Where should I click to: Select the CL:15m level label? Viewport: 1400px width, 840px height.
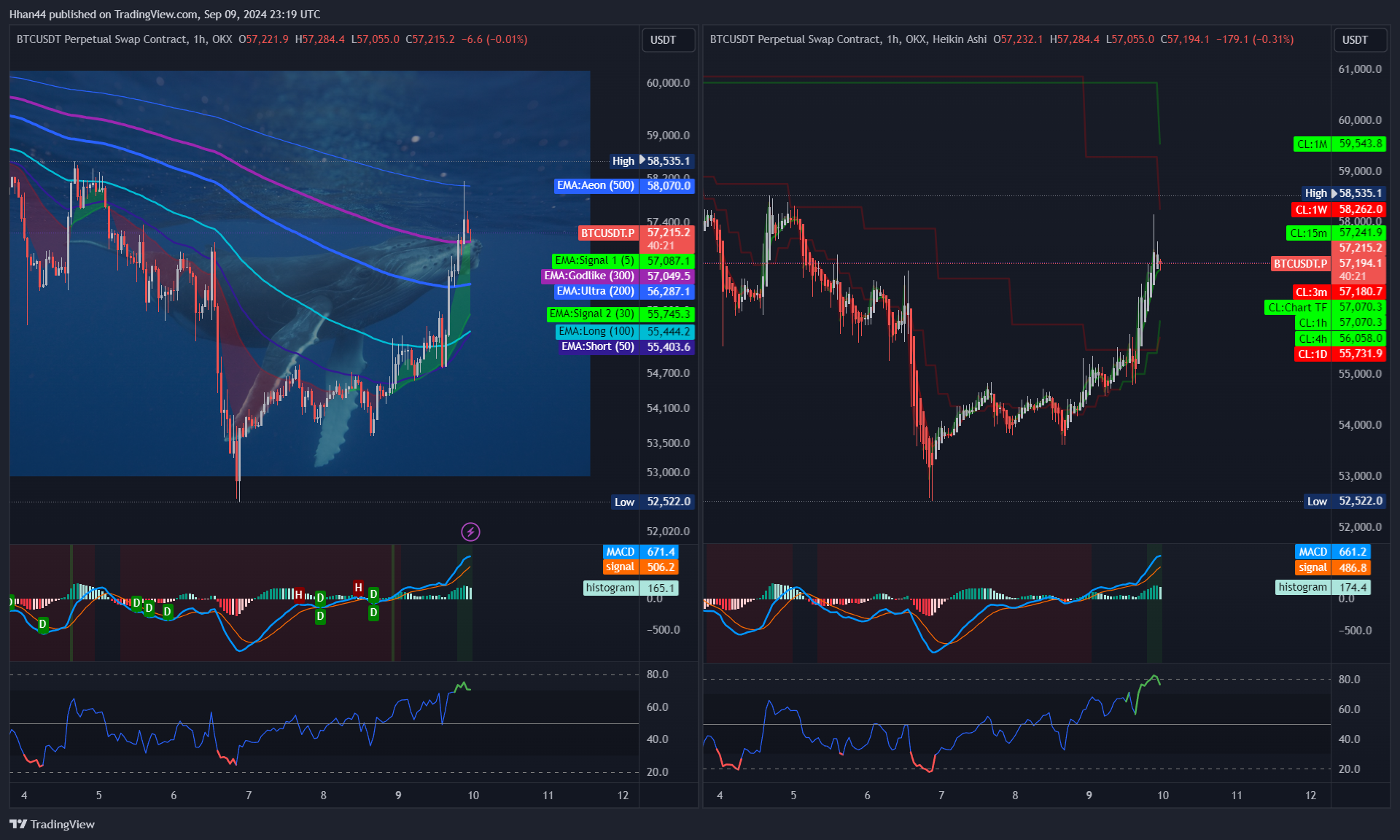tap(1309, 233)
